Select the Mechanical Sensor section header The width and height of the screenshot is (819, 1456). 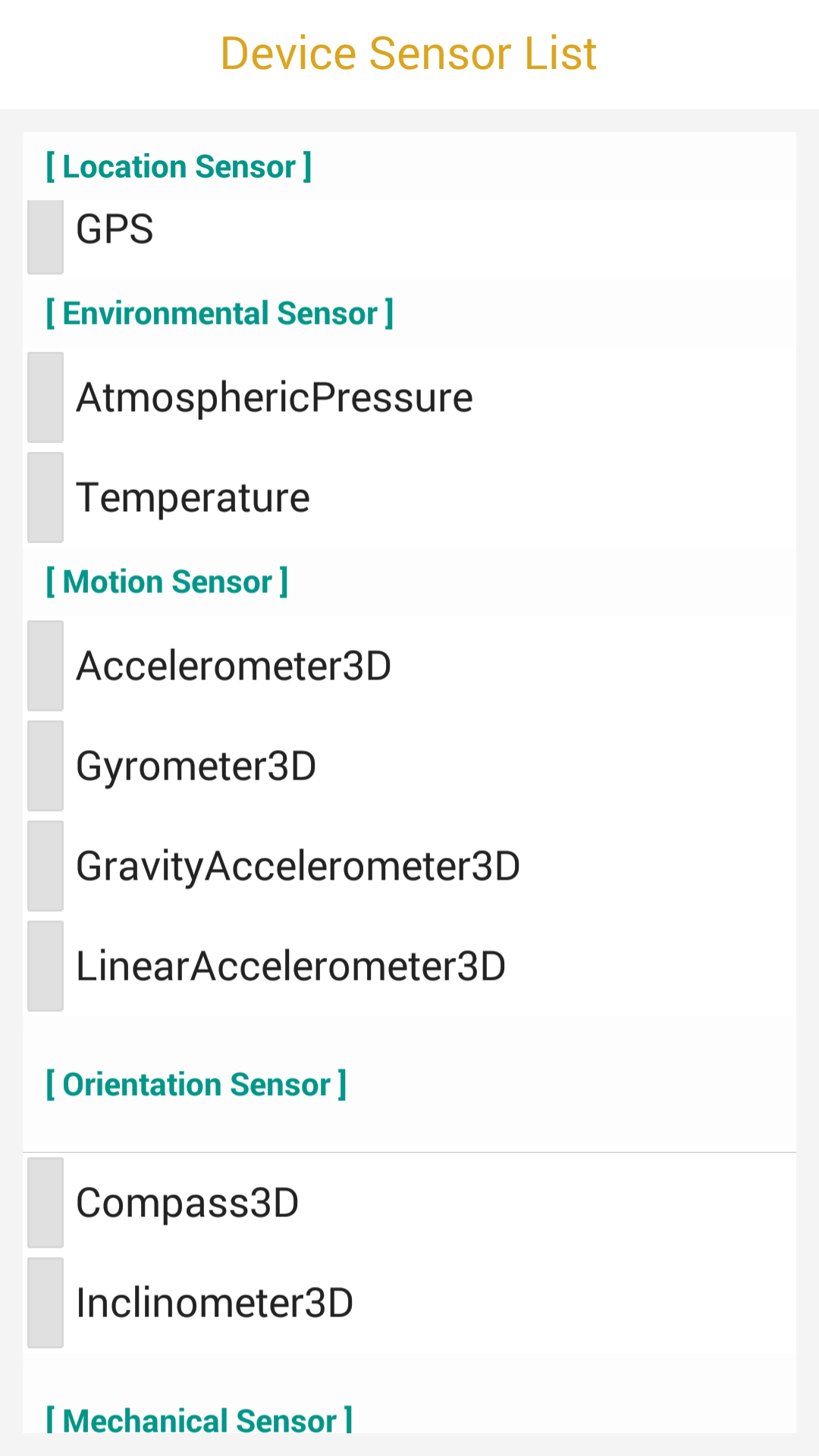199,1420
